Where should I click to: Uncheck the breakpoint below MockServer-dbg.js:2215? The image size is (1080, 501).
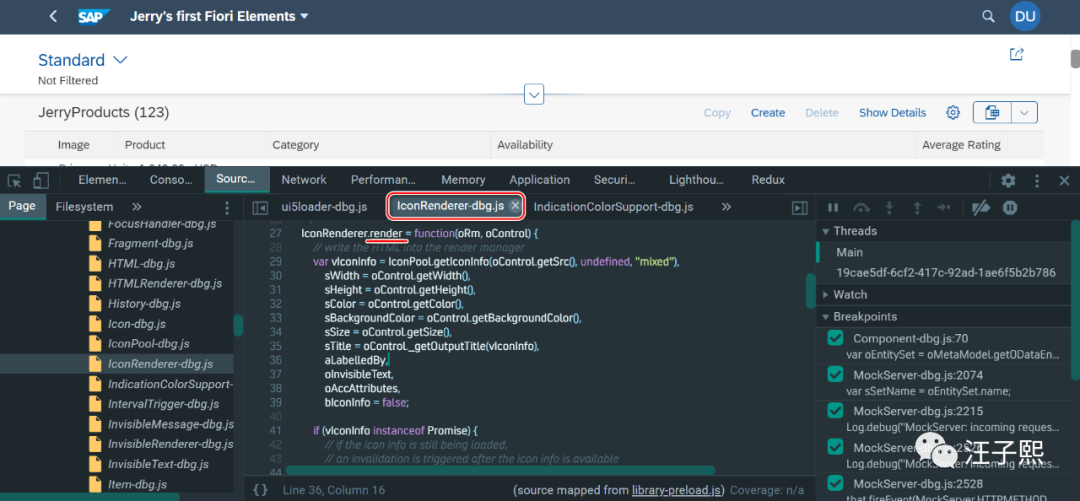tap(835, 447)
